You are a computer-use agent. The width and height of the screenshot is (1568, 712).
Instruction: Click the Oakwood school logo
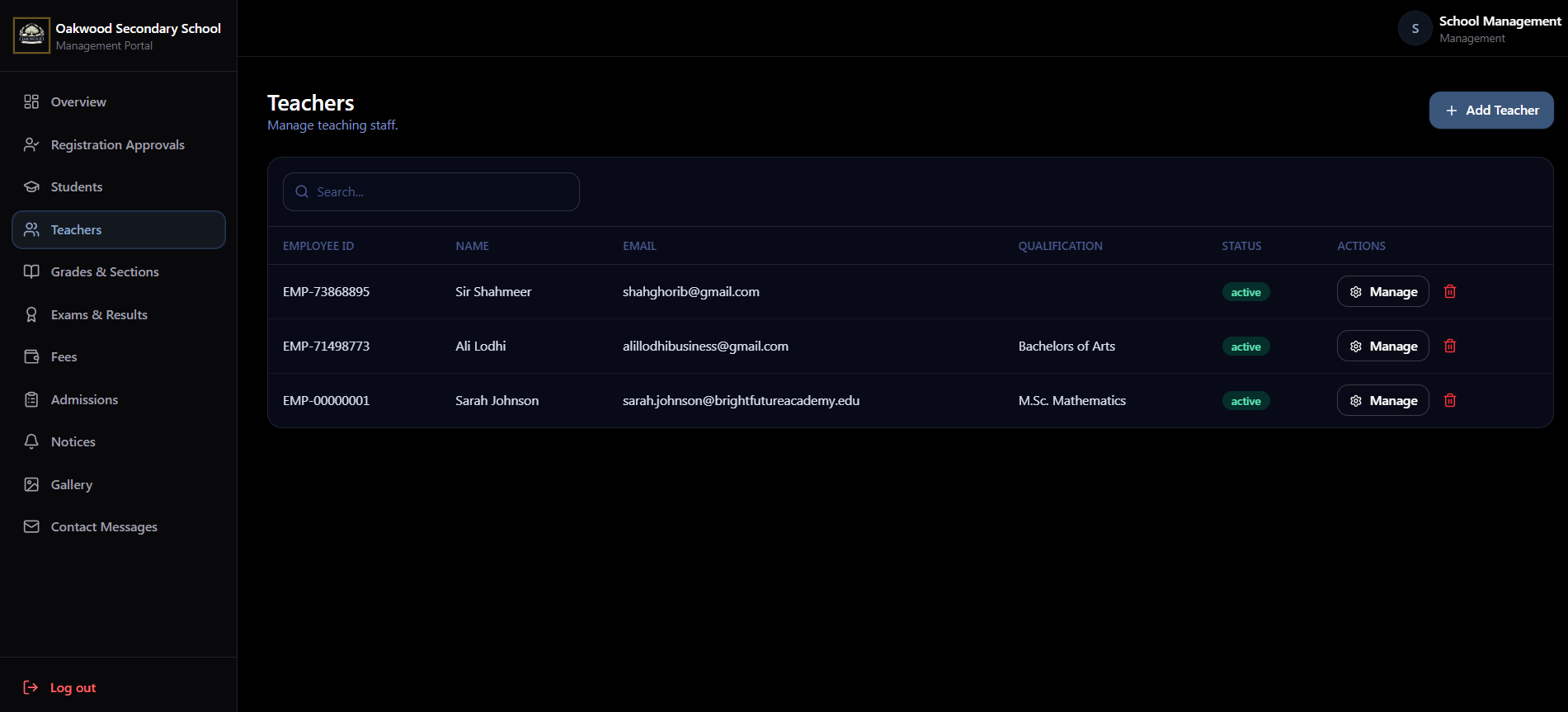click(31, 35)
